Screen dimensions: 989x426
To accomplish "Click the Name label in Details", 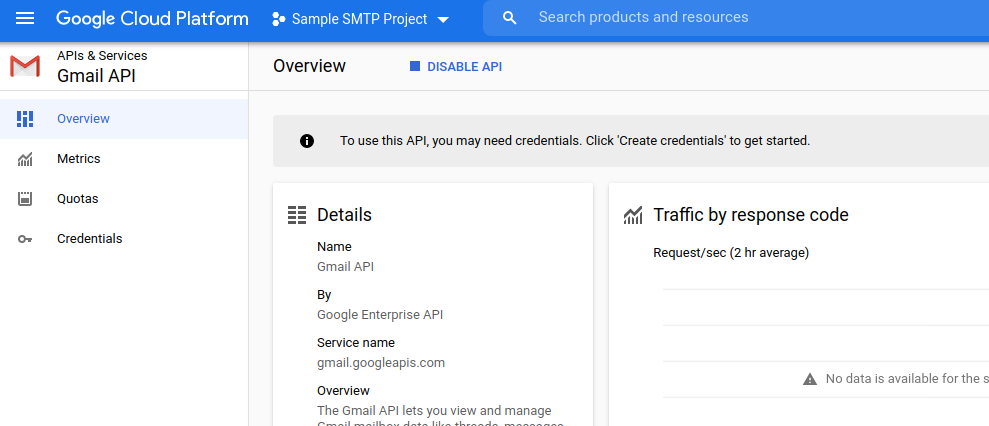I will pyautogui.click(x=334, y=247).
